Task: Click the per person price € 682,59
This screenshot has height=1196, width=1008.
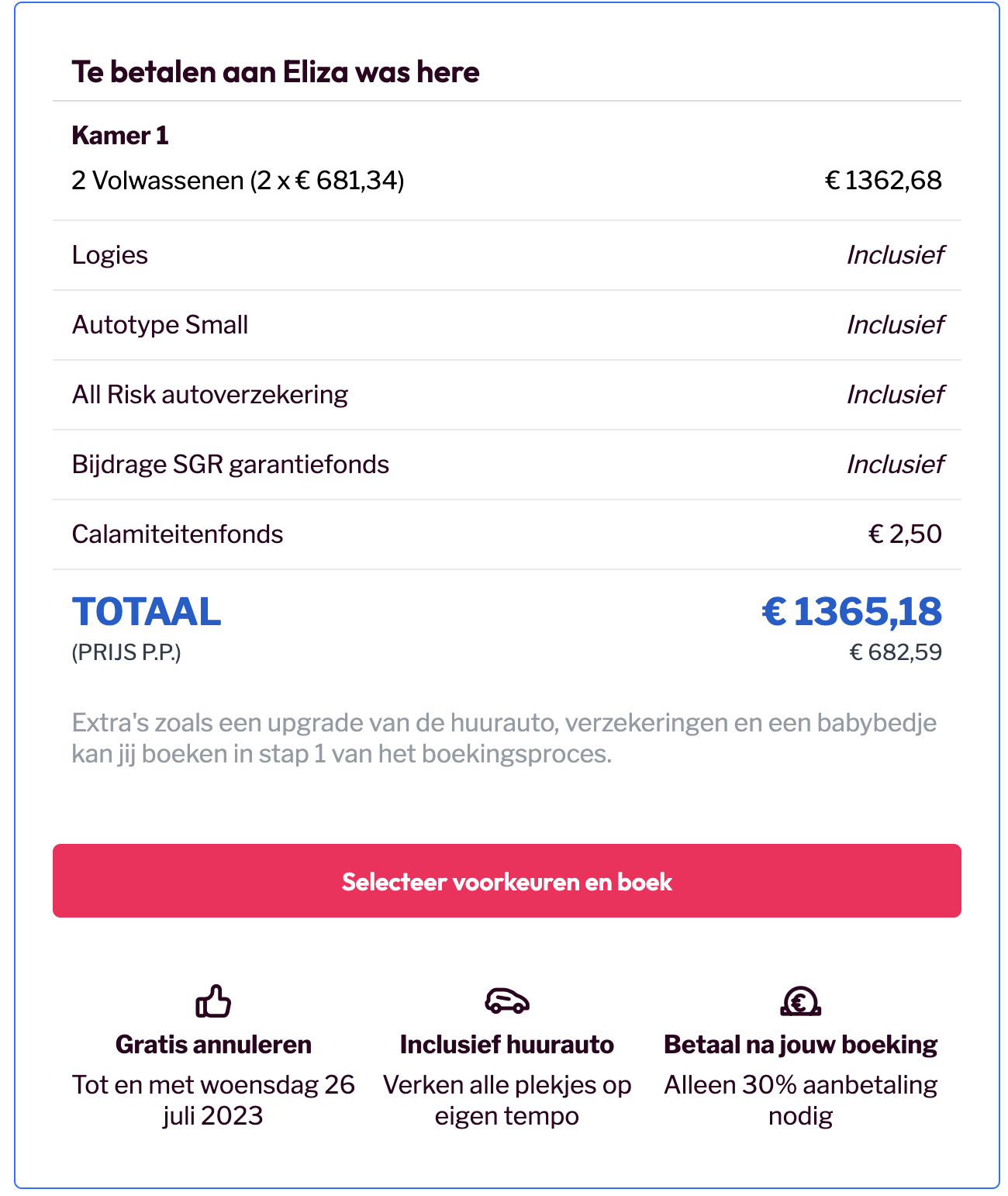Action: (896, 652)
